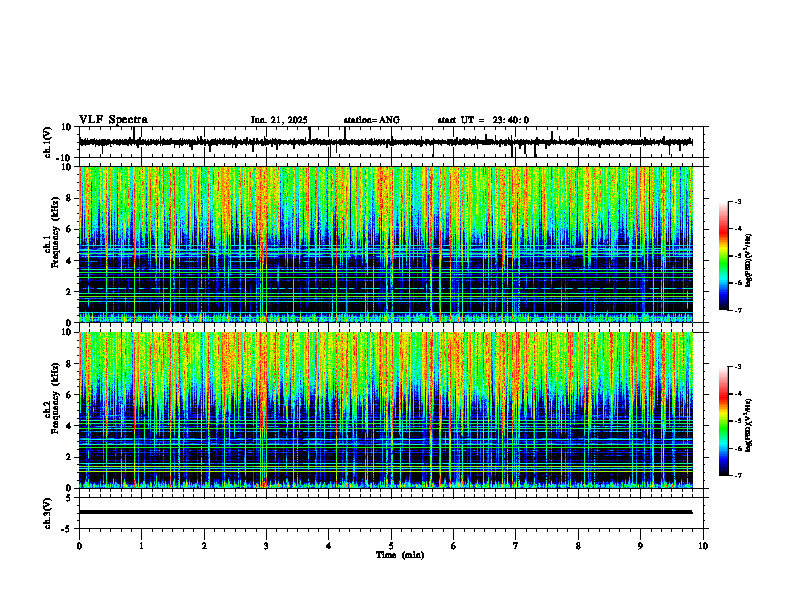Select the date label 'Jan. 21, 2025'

coord(279,120)
